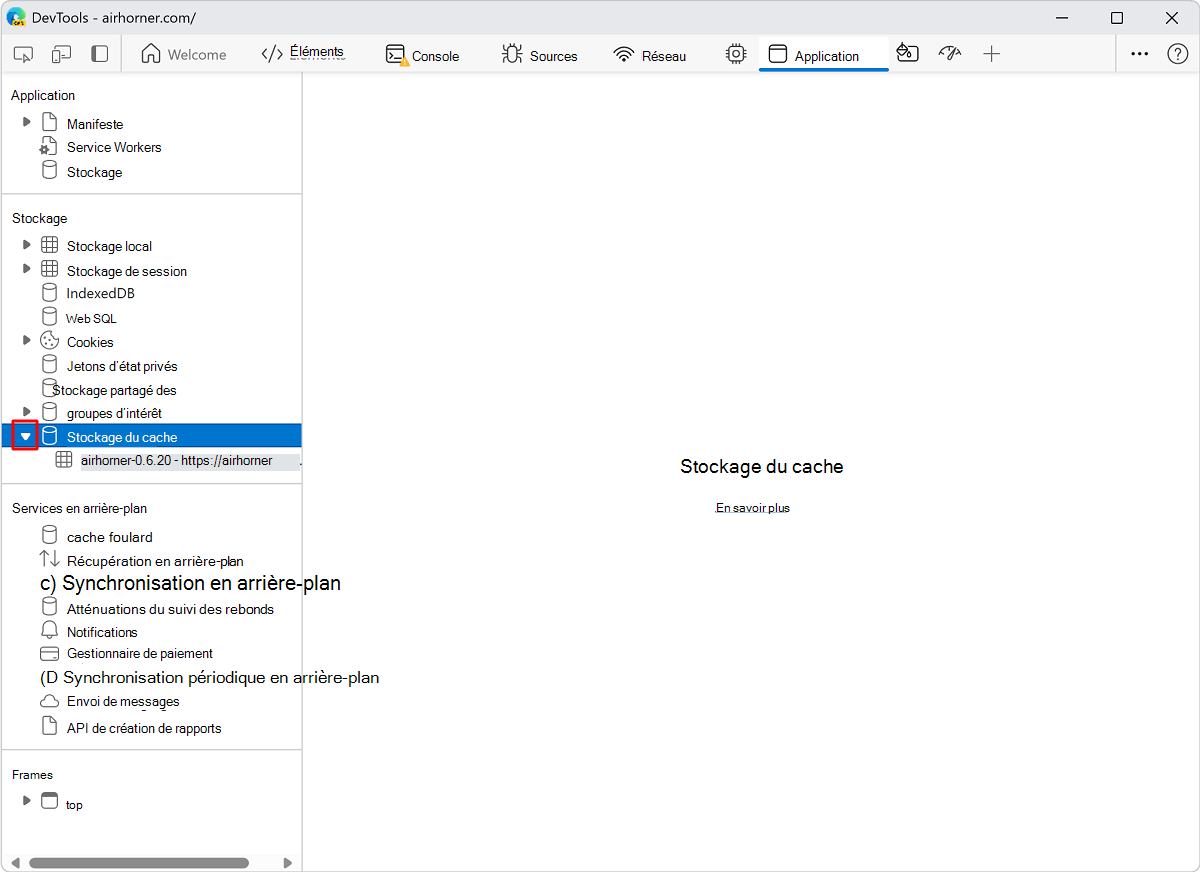Screen dimensions: 1200x872
Task: Open the Welcome tab
Action: [x=184, y=55]
